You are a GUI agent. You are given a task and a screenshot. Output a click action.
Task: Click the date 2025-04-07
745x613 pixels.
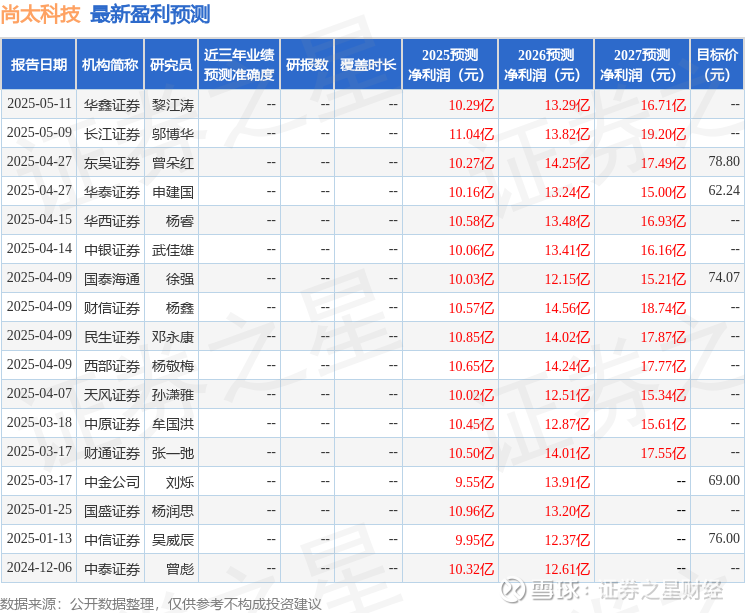coord(39,393)
